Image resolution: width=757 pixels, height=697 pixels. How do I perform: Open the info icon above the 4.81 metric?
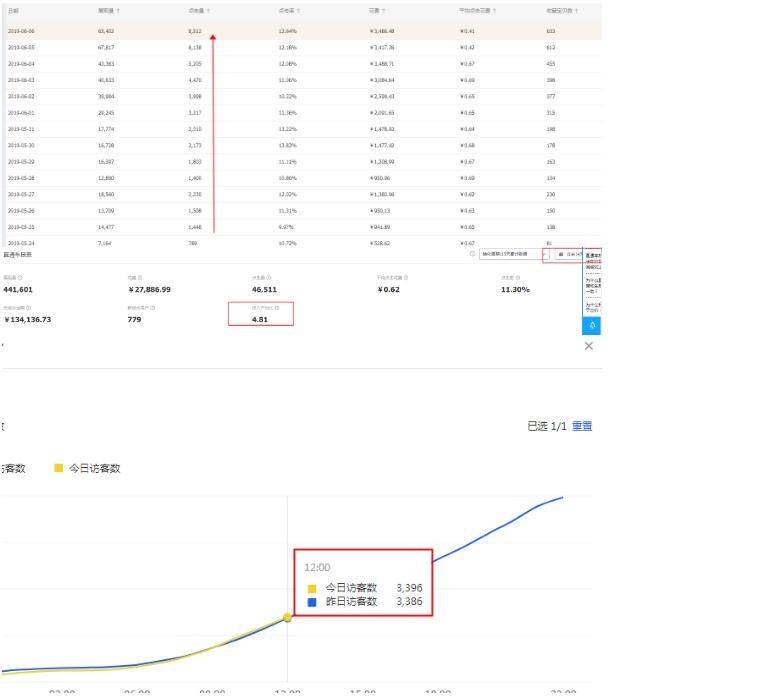pos(277,307)
